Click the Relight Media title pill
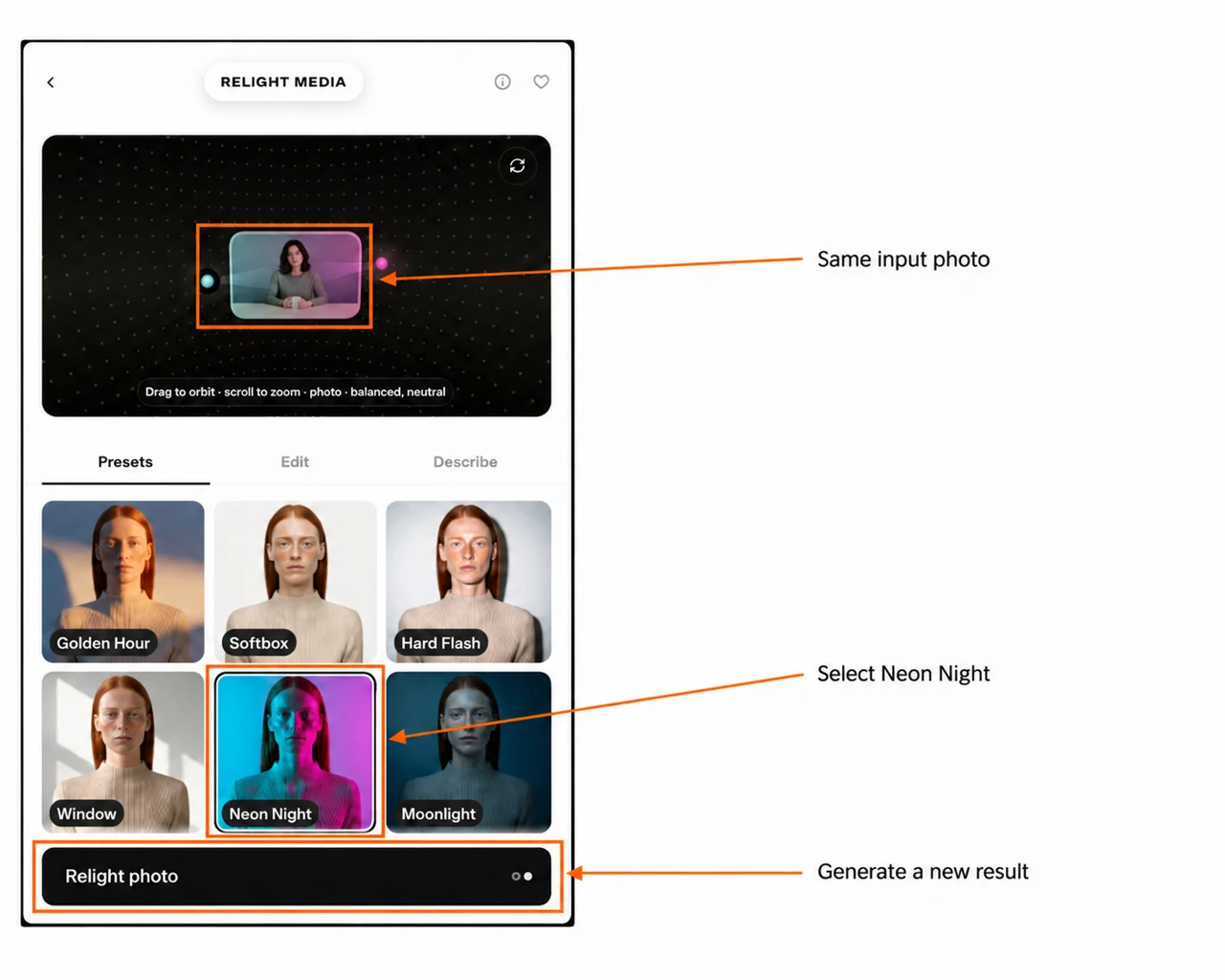Screen dimensions: 1225x980 point(283,82)
